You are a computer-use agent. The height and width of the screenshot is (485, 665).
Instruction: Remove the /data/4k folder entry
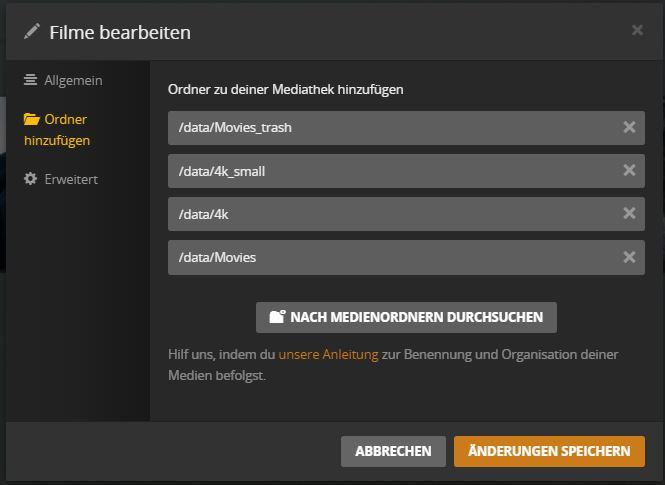point(629,213)
